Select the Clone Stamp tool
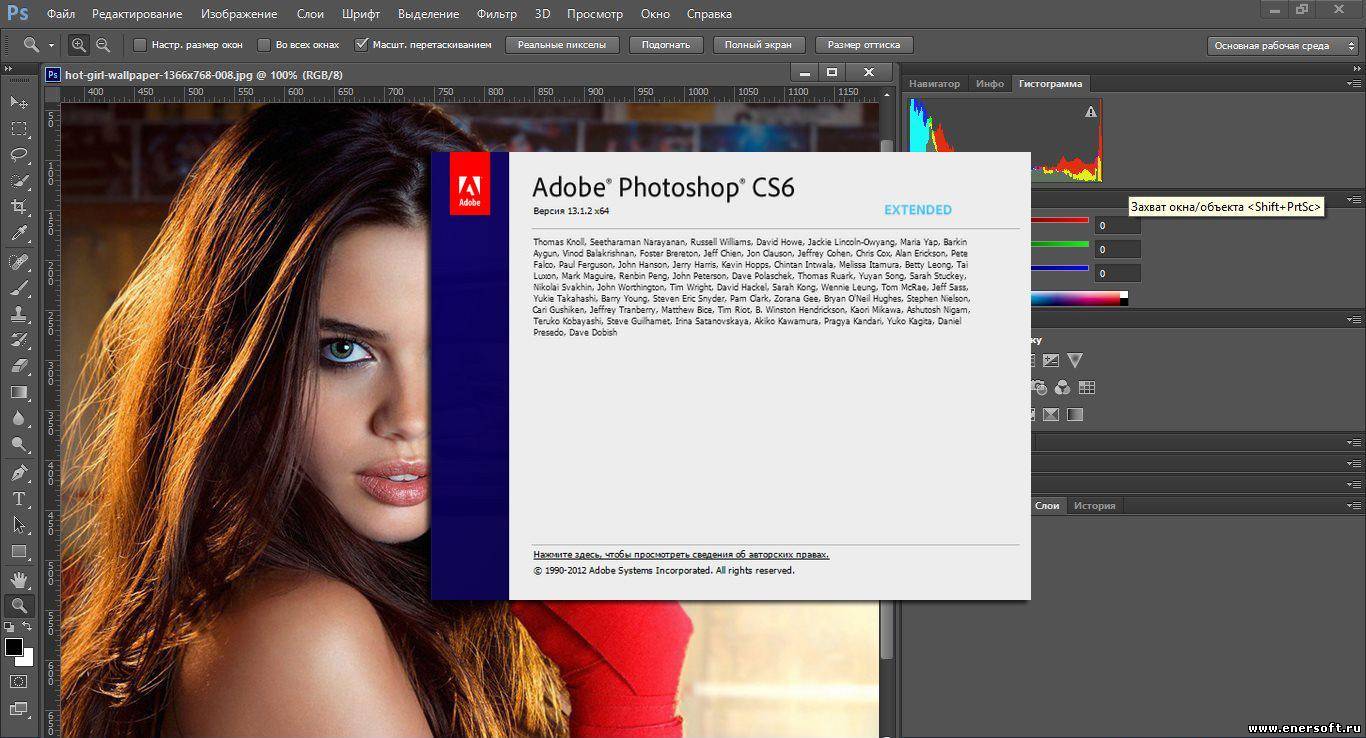Image resolution: width=1366 pixels, height=738 pixels. click(19, 313)
